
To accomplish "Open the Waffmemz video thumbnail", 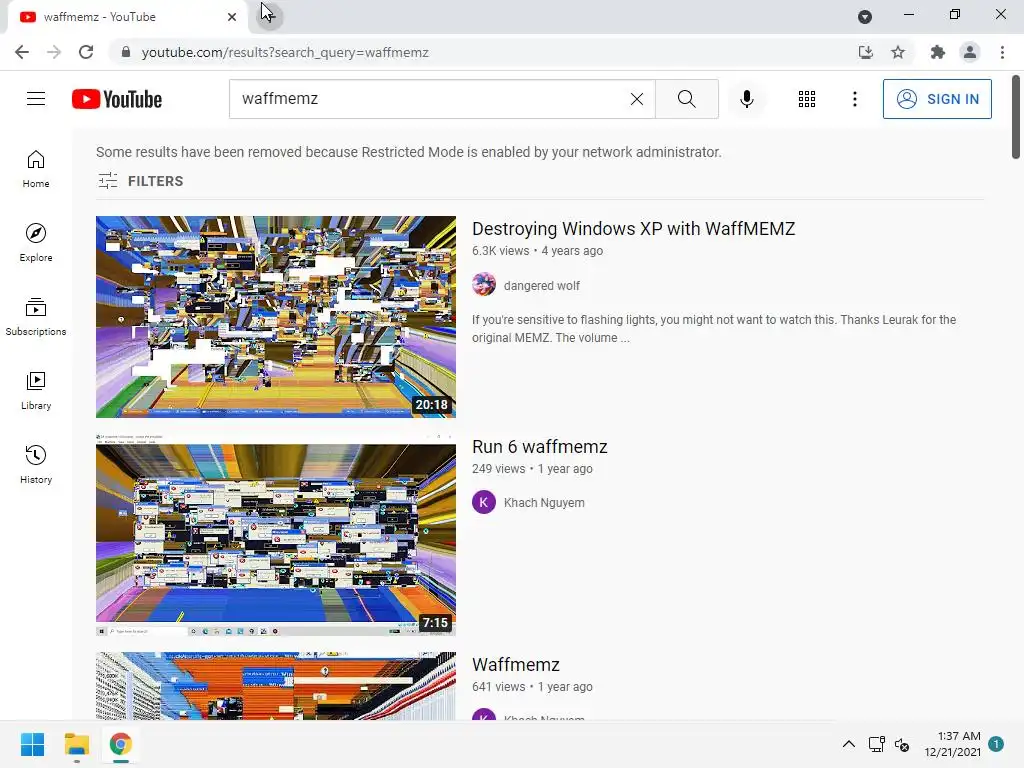I will 276,686.
